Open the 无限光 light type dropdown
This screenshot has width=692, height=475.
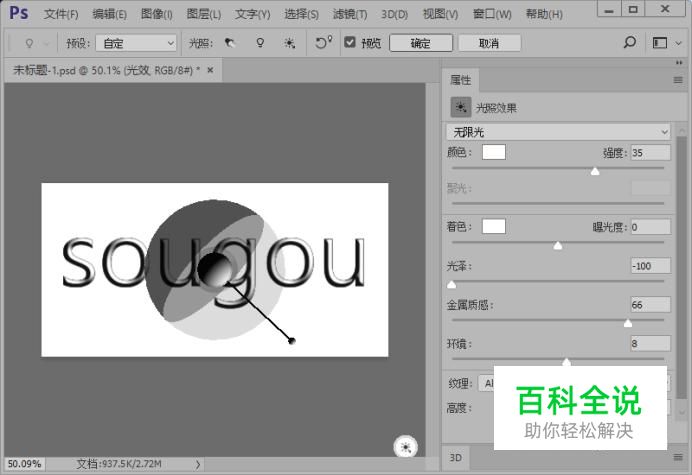coord(558,132)
